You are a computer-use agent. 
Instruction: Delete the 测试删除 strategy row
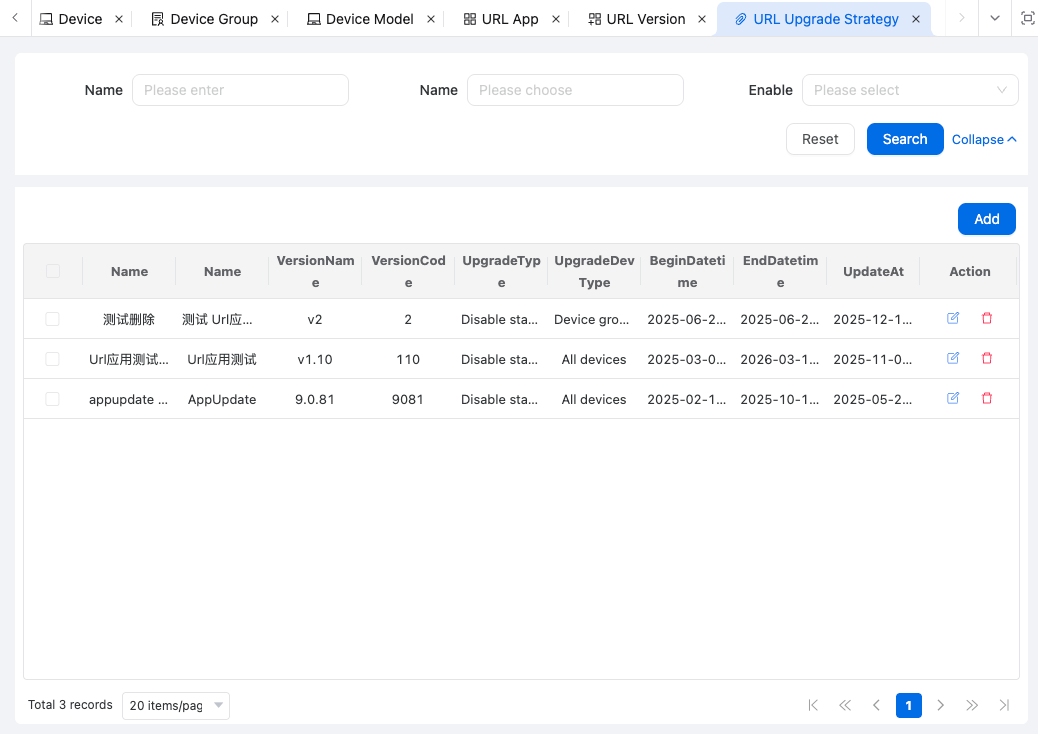coord(987,318)
